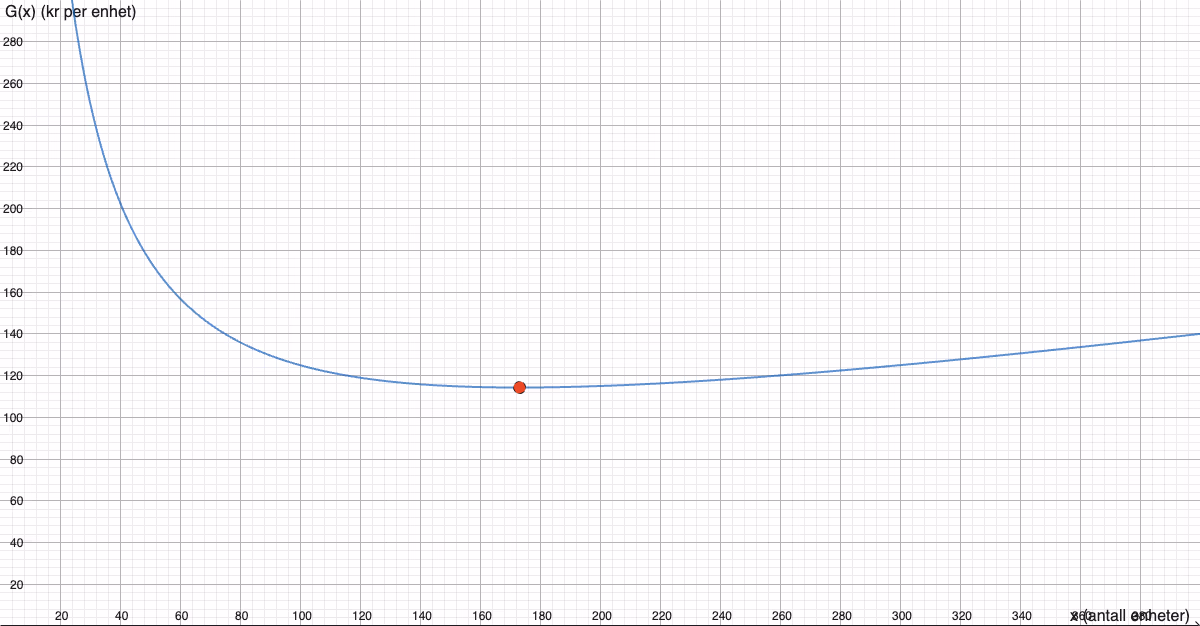Click the y-axis label 220

(x=13, y=167)
